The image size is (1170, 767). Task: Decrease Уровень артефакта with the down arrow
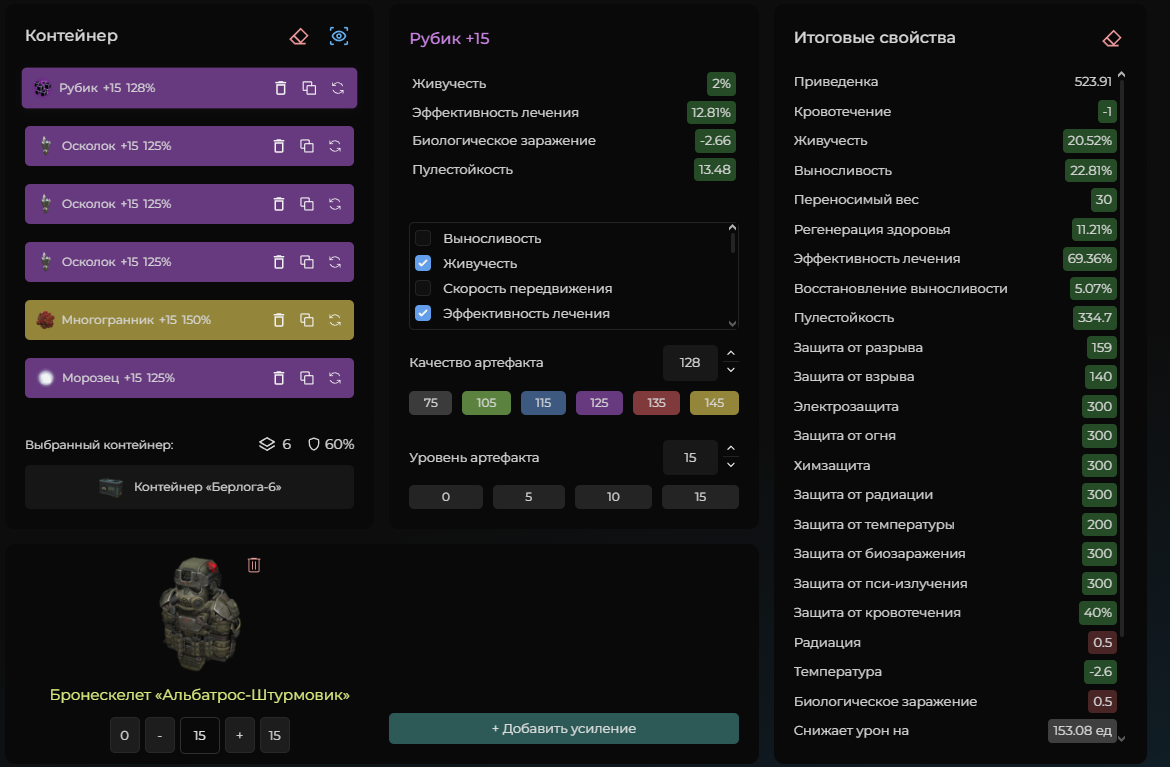[x=731, y=465]
